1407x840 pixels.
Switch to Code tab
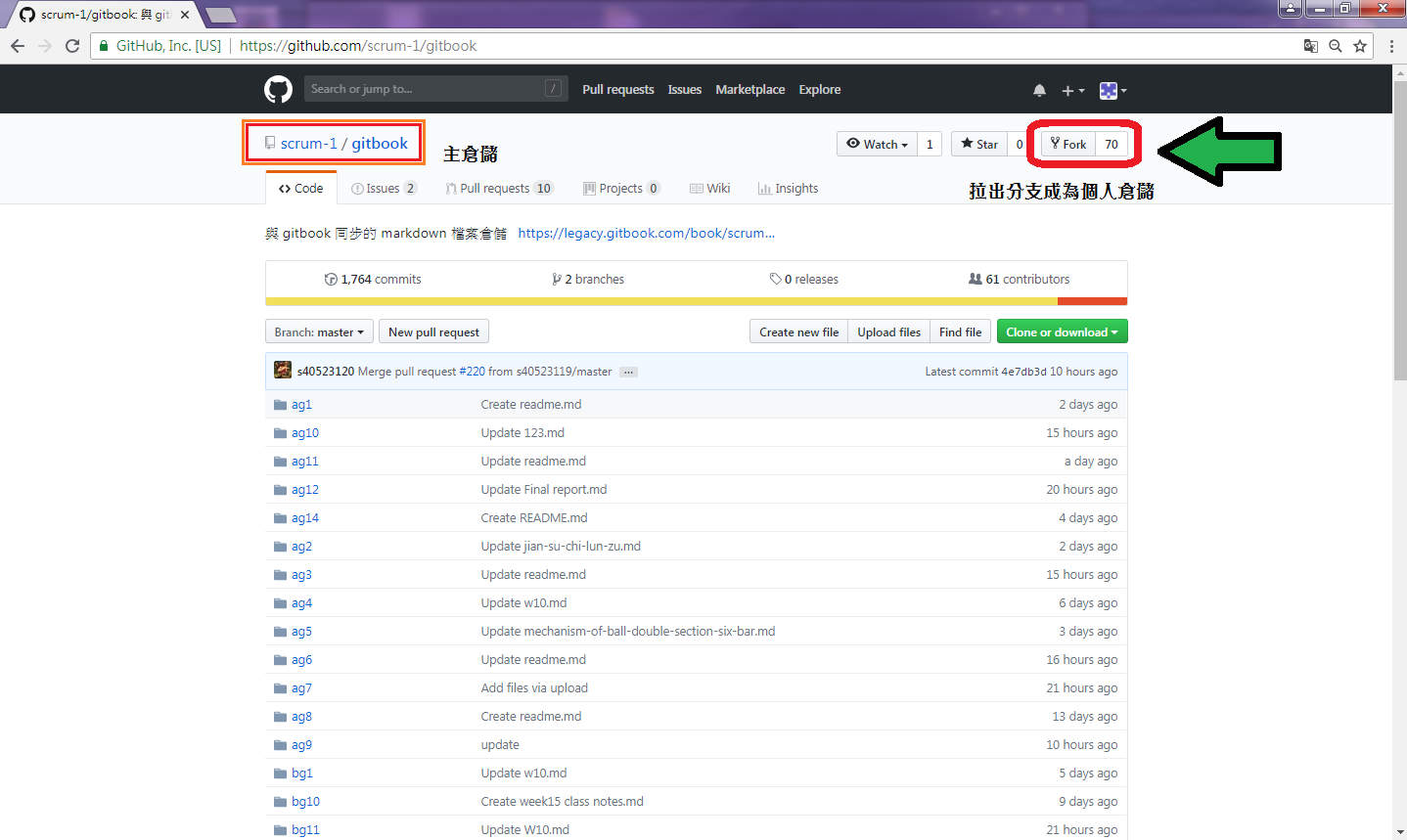(301, 189)
